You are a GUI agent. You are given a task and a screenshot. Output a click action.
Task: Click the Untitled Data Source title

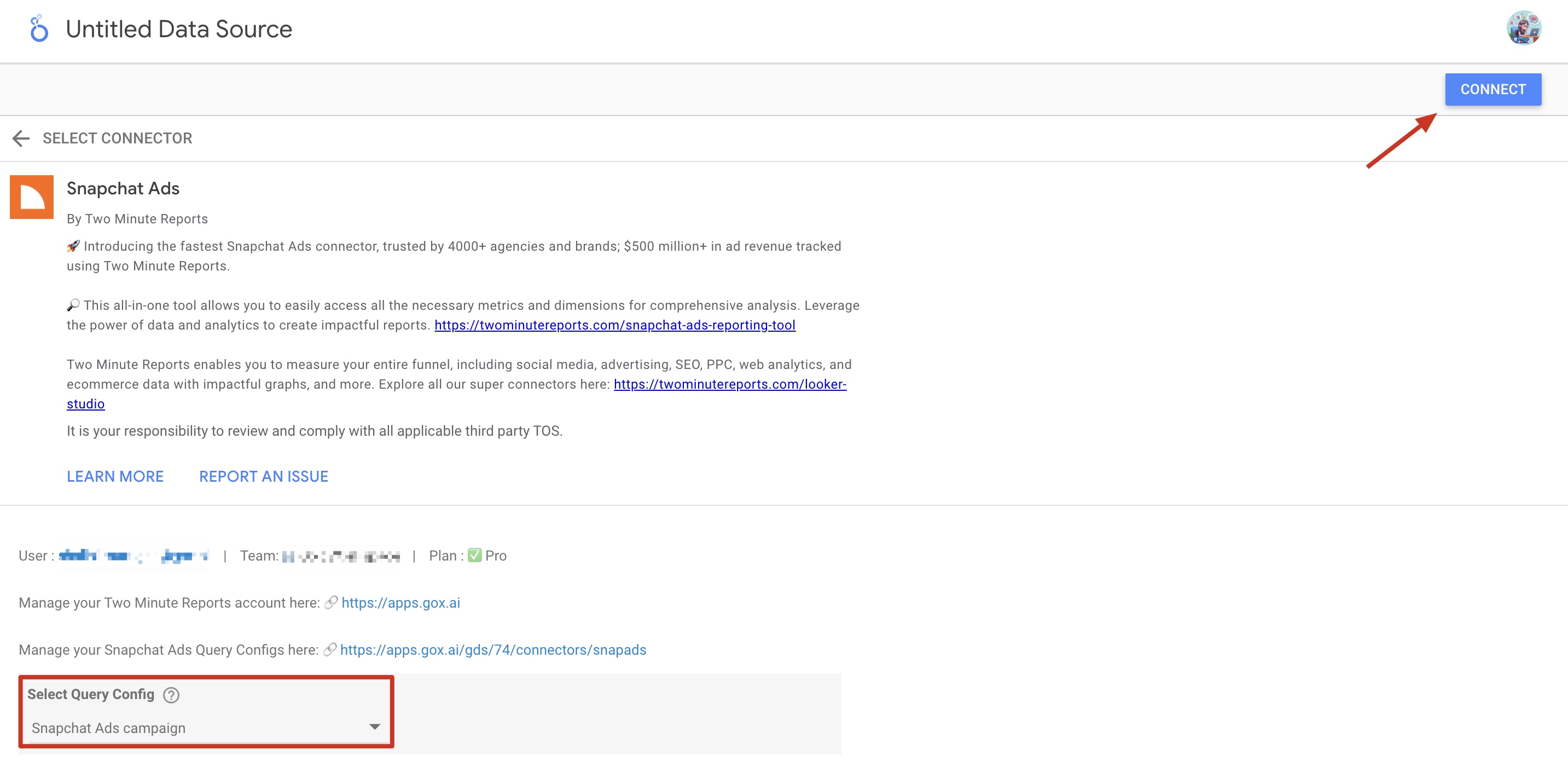coord(179,28)
